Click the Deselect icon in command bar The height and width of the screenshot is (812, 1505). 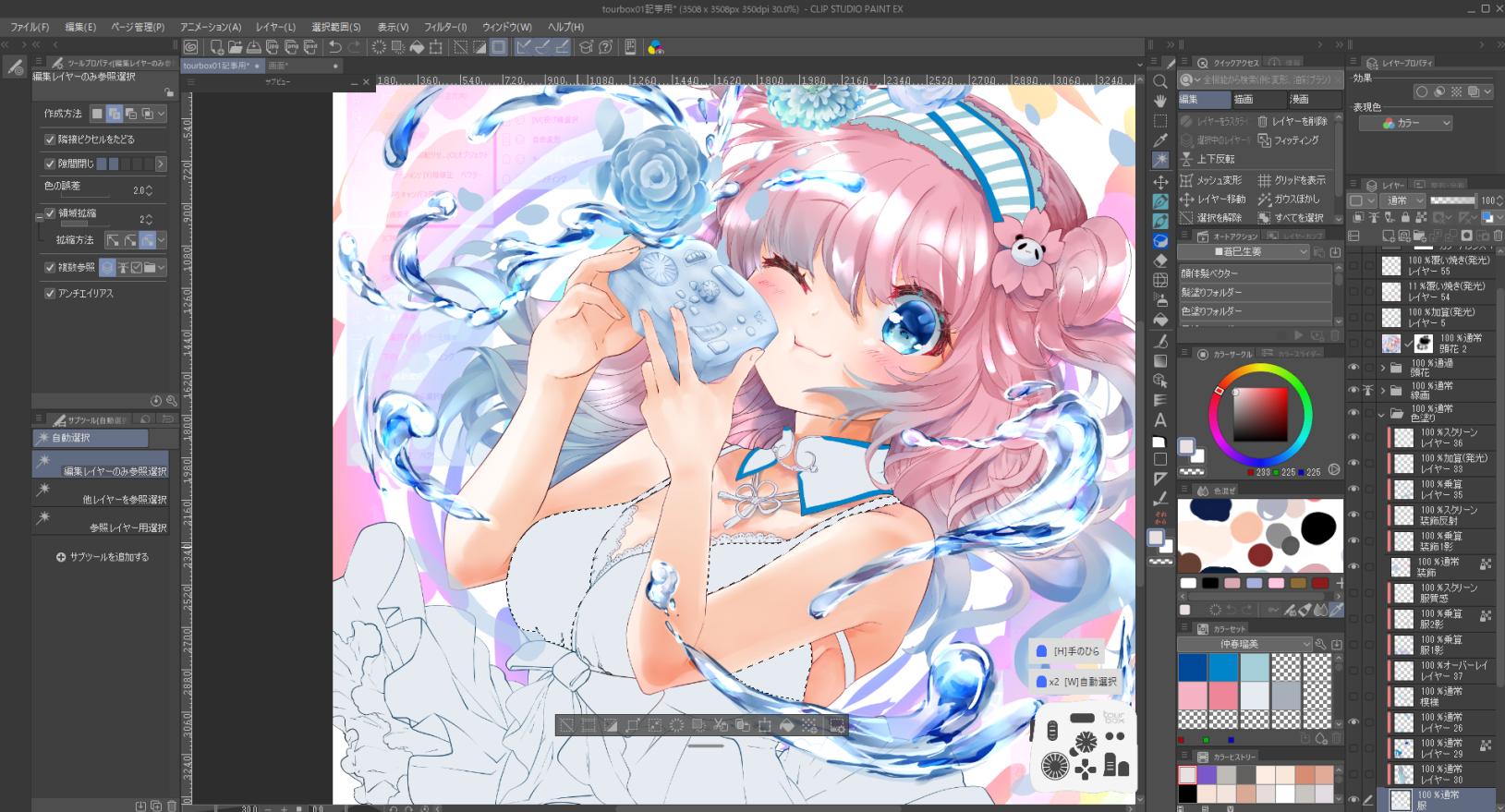[460, 47]
